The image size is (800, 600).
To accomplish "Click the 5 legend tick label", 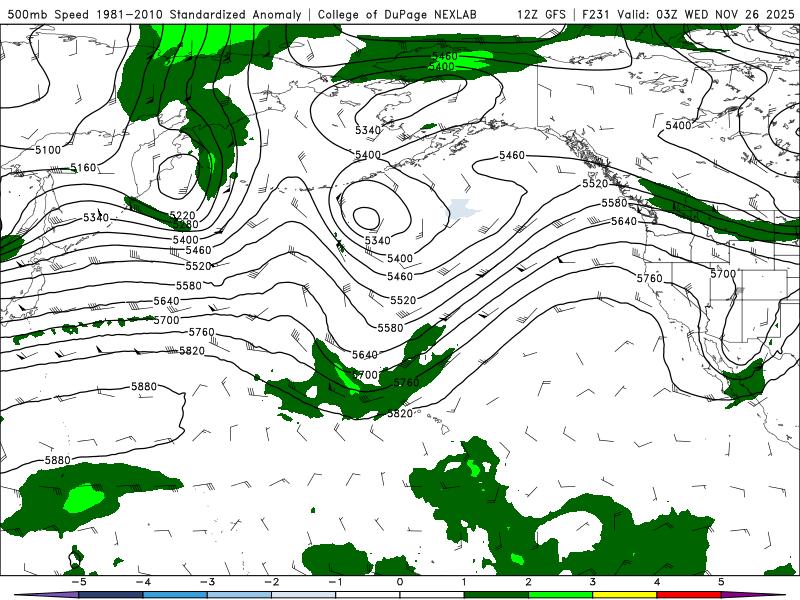I will tap(721, 582).
